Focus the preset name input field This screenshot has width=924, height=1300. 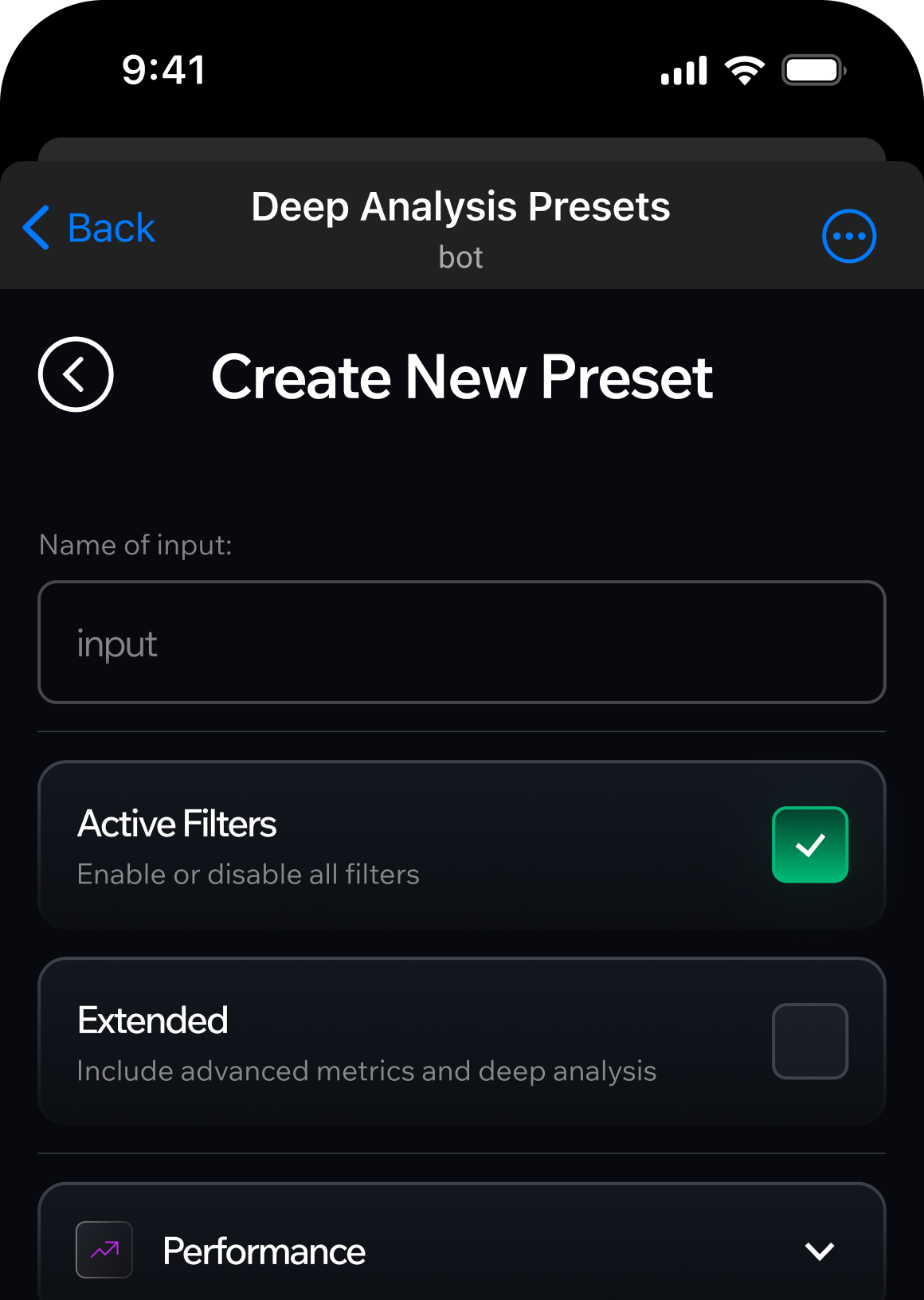[462, 642]
